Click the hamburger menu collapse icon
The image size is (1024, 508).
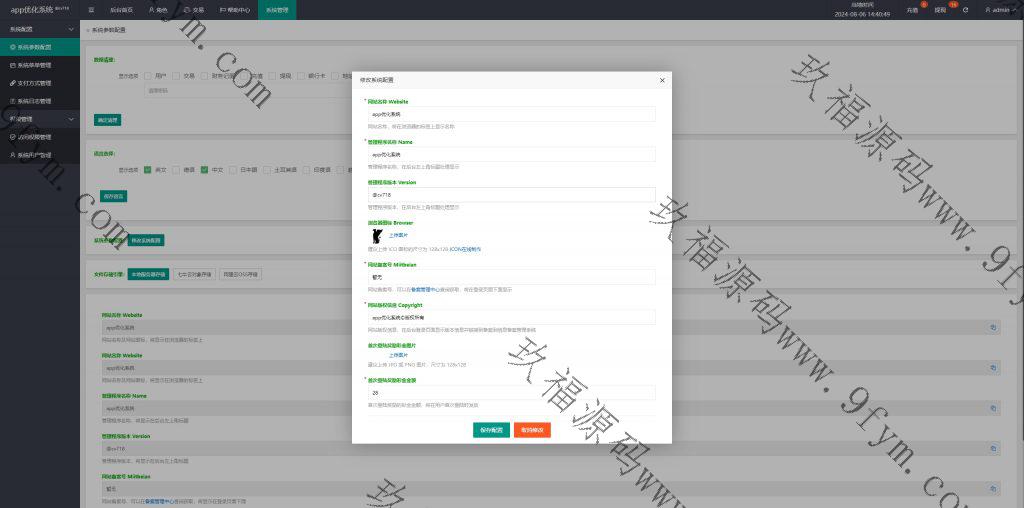(x=91, y=10)
